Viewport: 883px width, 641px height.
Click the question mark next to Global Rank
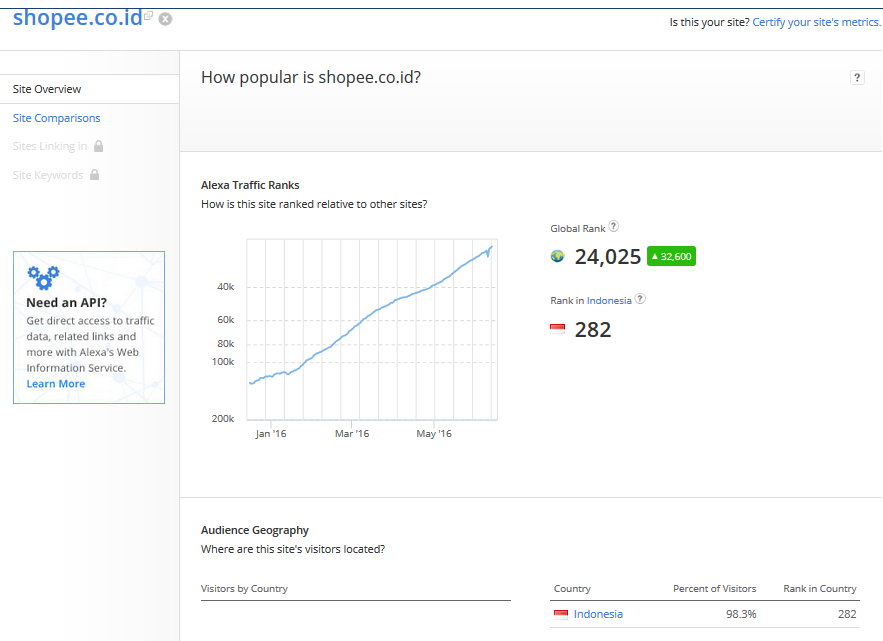point(614,227)
